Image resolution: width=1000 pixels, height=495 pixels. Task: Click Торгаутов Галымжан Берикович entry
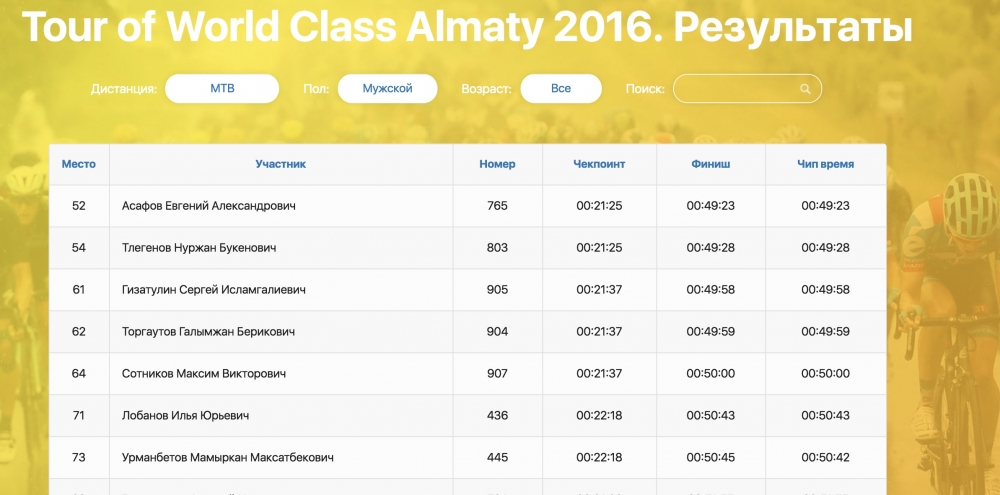tap(208, 332)
